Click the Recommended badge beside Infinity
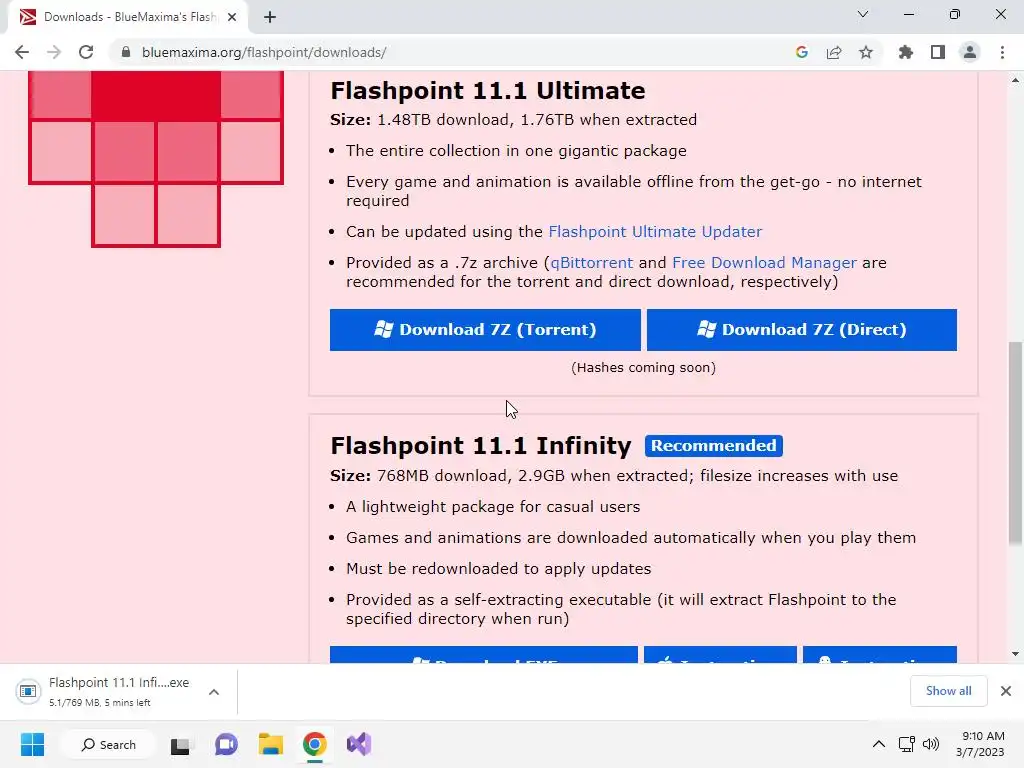Viewport: 1024px width, 768px height. pyautogui.click(x=714, y=445)
